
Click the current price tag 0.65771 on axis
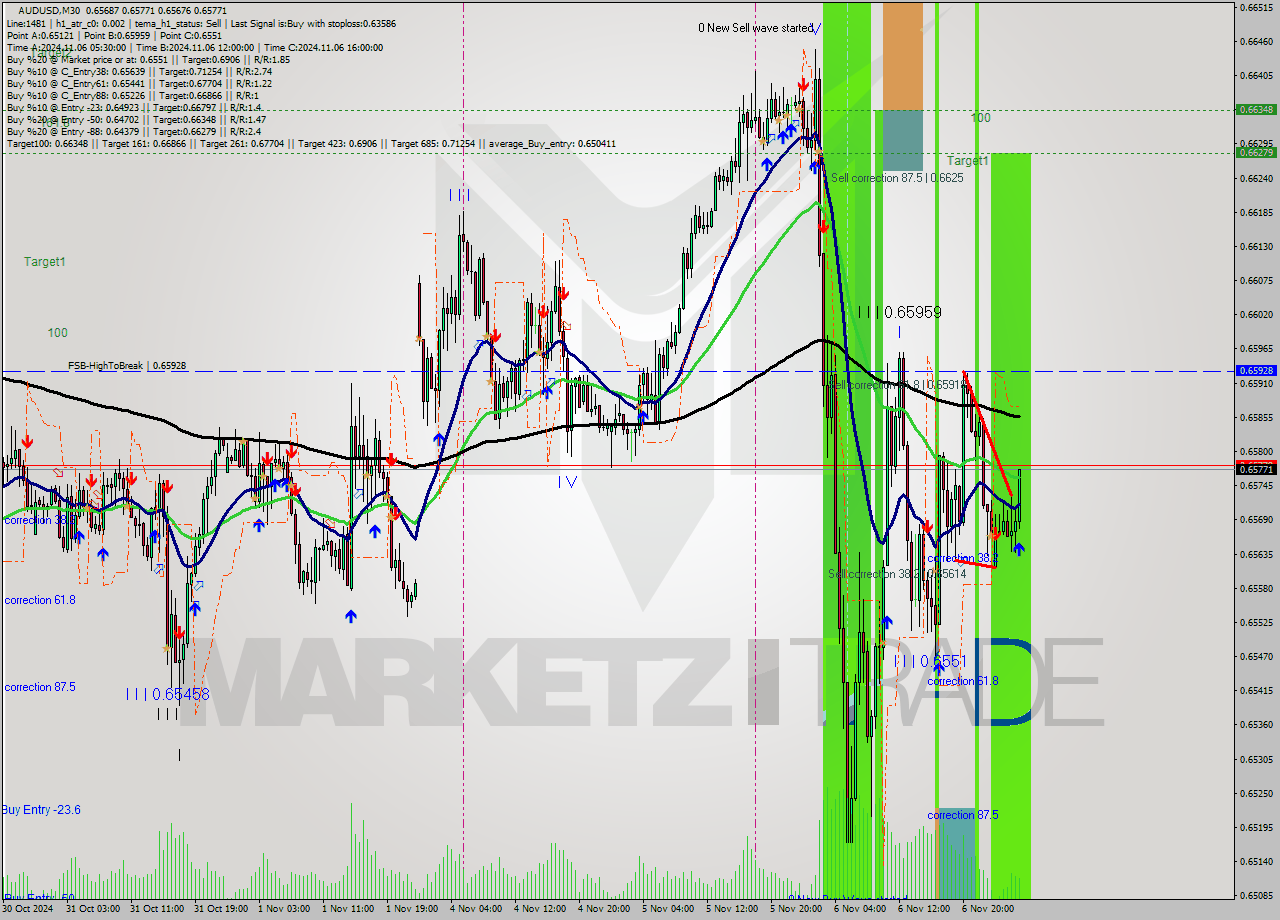(1256, 468)
